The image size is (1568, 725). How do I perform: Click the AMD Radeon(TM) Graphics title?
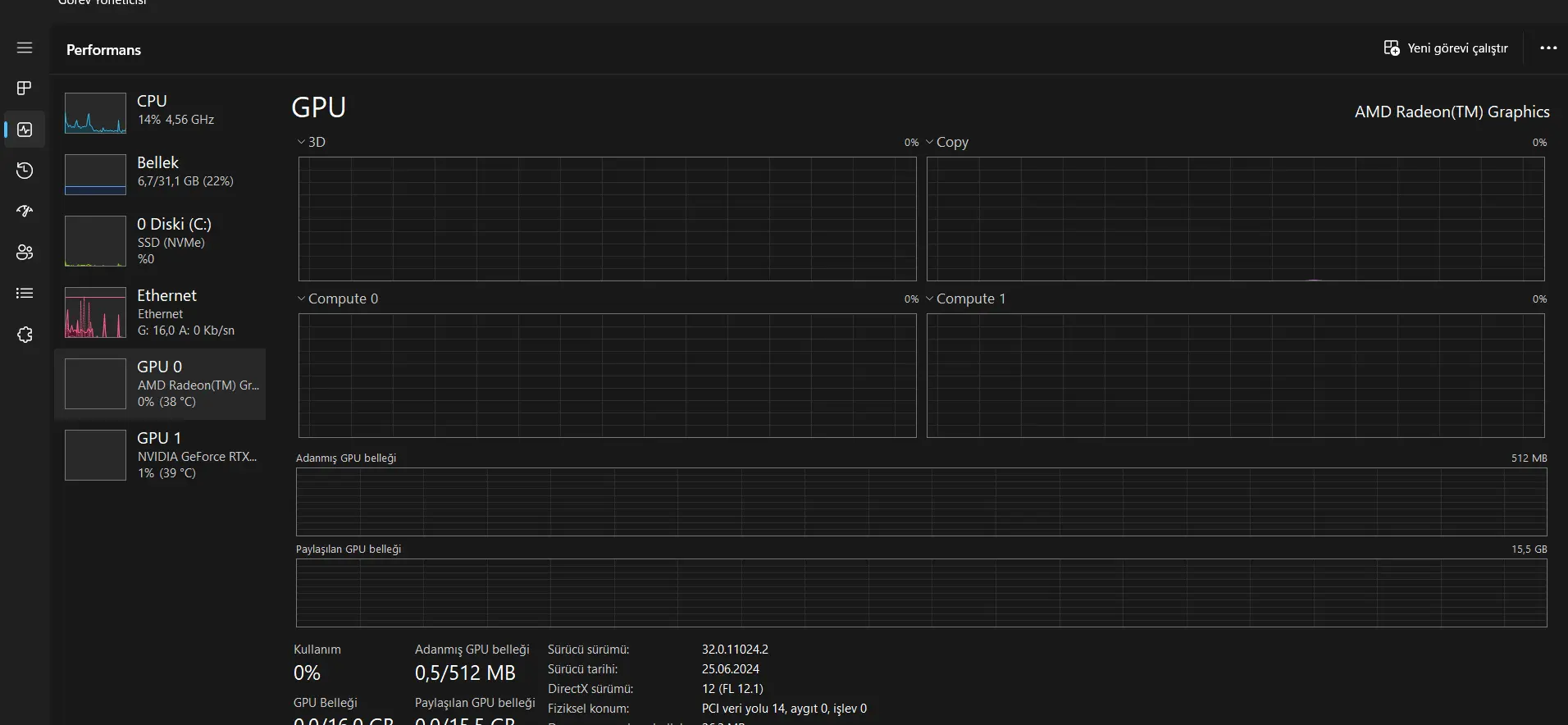click(x=1452, y=112)
